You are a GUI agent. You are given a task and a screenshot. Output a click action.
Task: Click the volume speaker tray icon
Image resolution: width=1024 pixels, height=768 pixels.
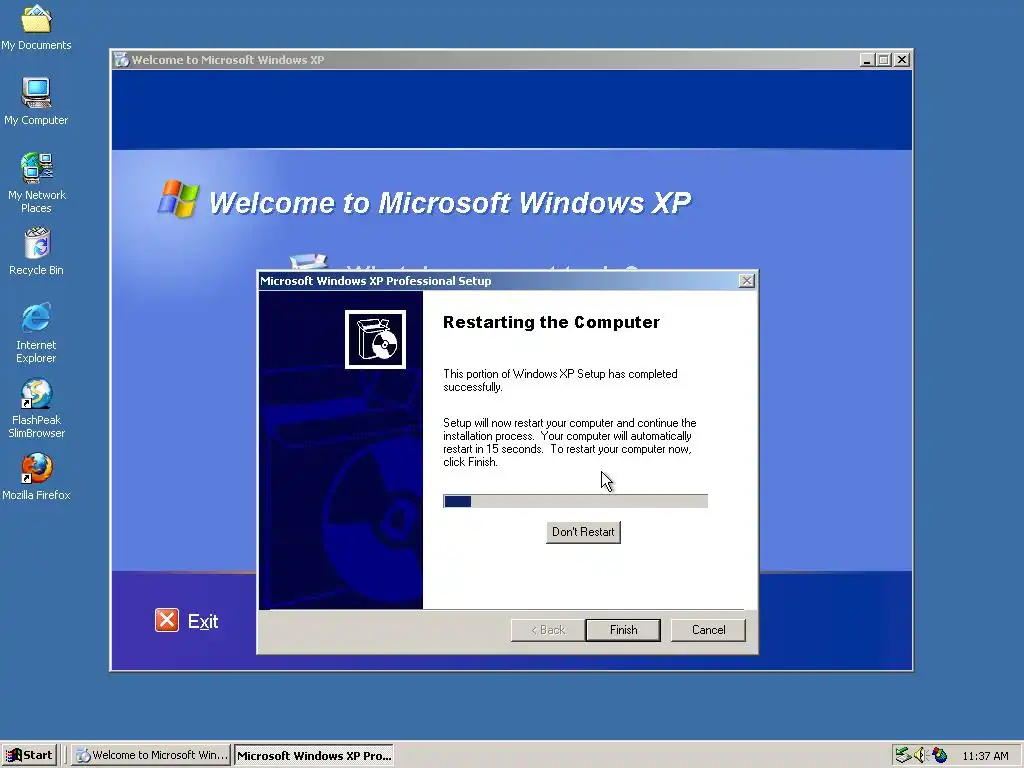920,755
